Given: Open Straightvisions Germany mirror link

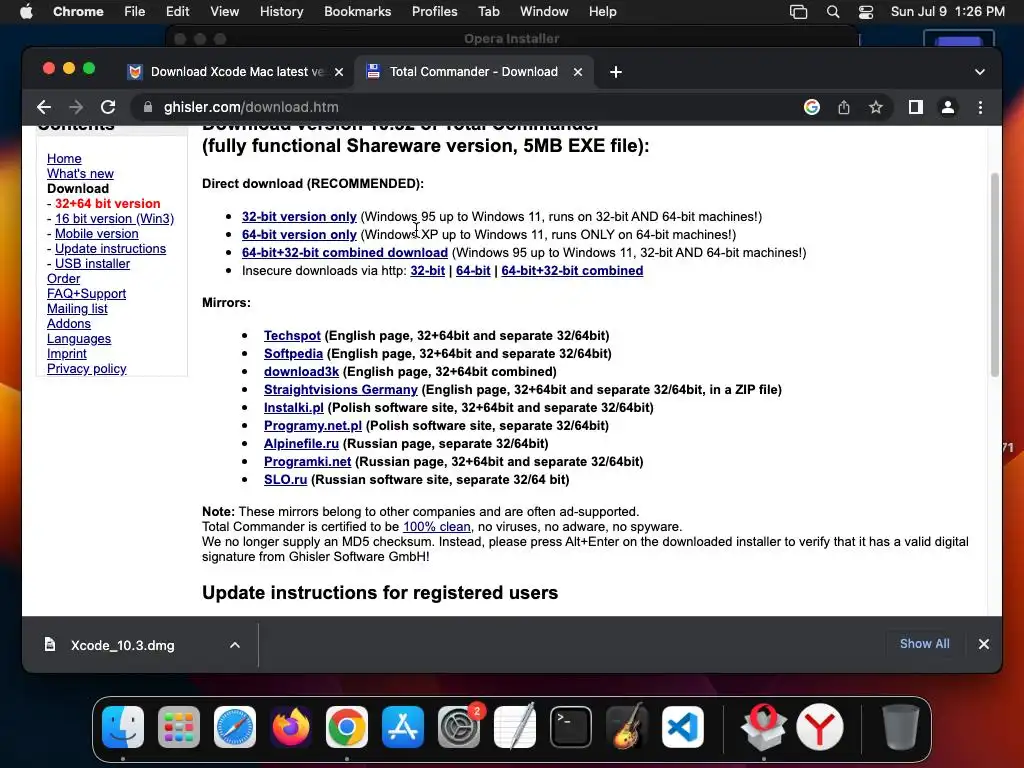Looking at the screenshot, I should (341, 390).
